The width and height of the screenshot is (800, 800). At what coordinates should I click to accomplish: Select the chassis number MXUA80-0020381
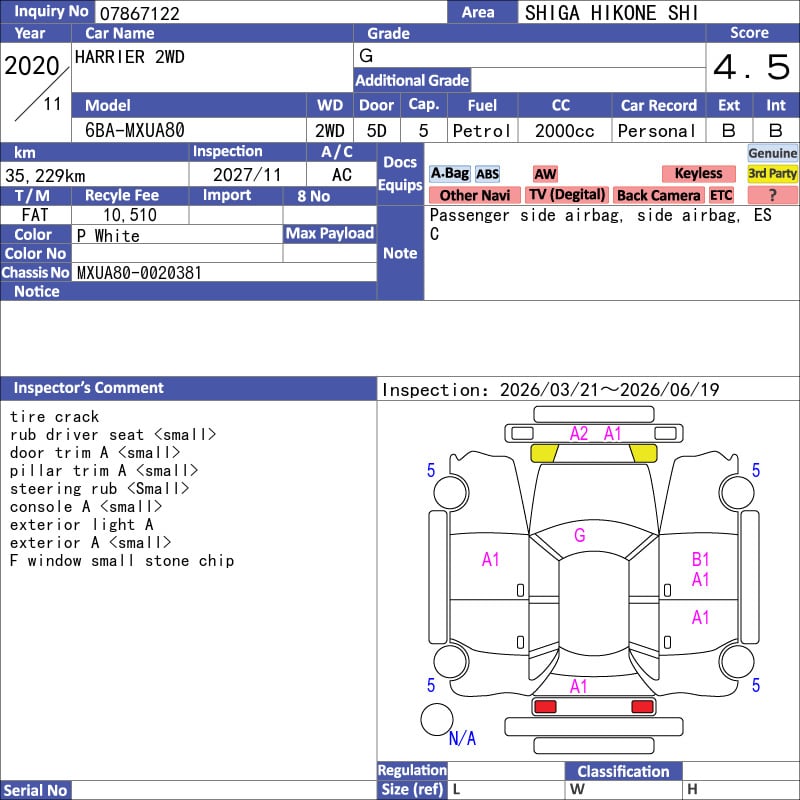[139, 272]
